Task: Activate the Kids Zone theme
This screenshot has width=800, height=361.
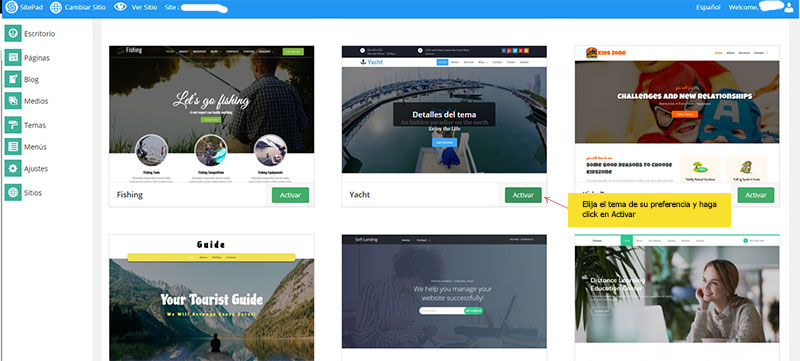Action: 756,195
